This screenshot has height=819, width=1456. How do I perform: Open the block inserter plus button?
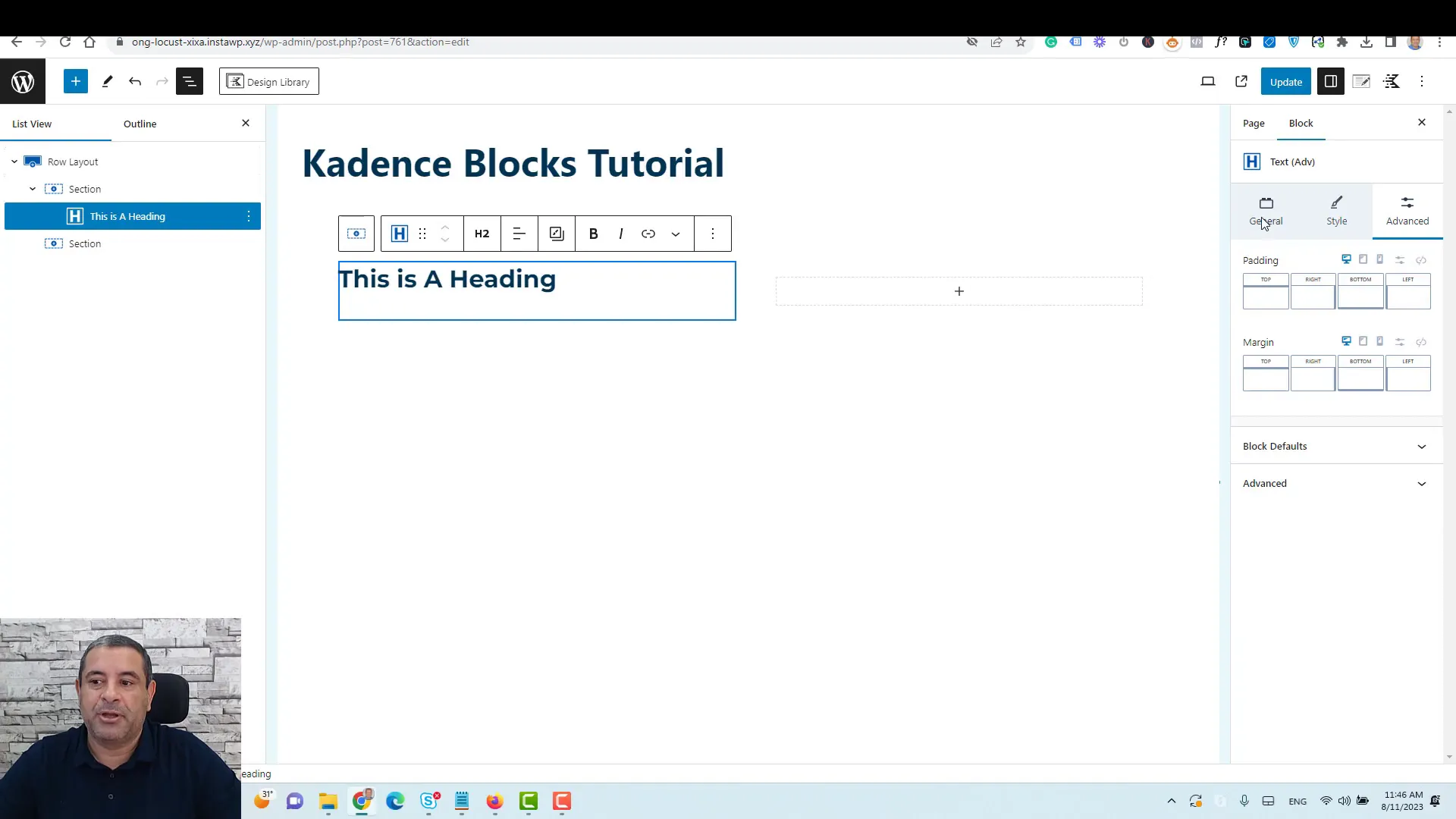76,81
